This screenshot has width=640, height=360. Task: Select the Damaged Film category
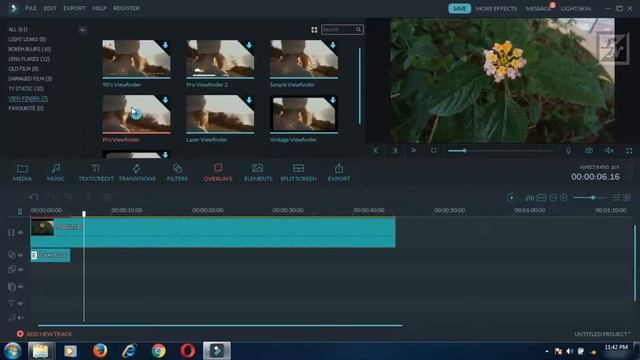point(30,78)
